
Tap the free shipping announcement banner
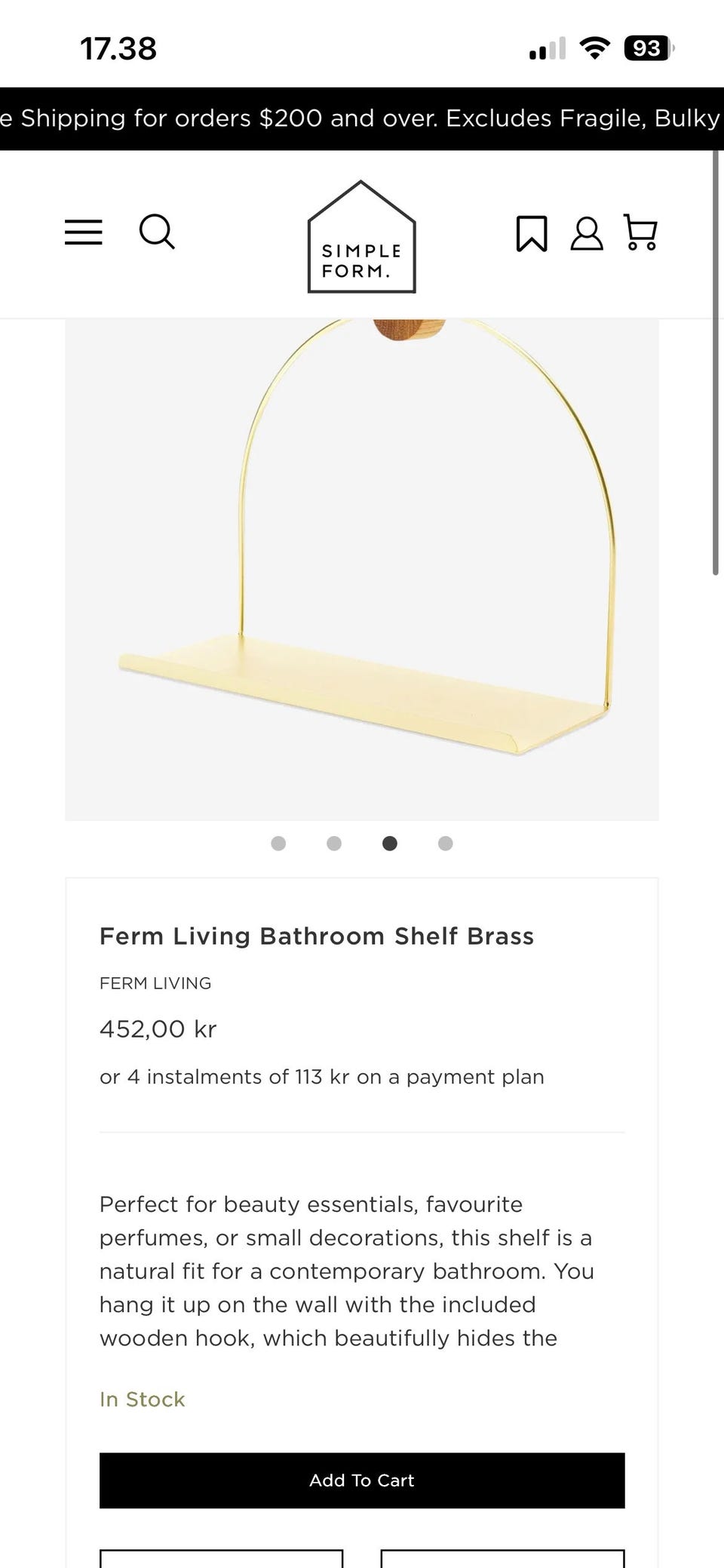pyautogui.click(x=362, y=118)
